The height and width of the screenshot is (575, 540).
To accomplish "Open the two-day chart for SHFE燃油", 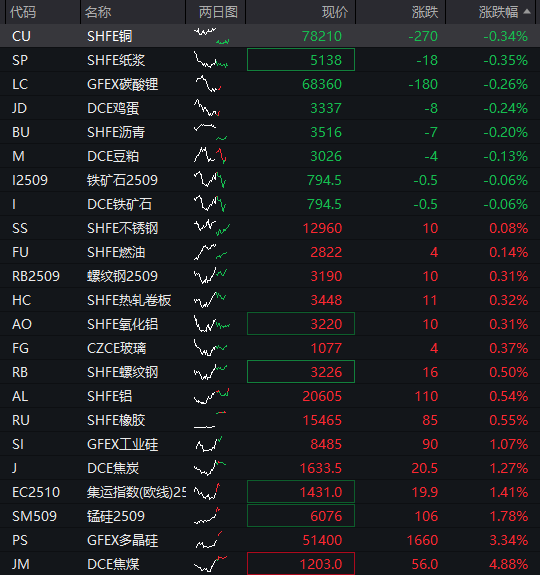I will [x=210, y=252].
